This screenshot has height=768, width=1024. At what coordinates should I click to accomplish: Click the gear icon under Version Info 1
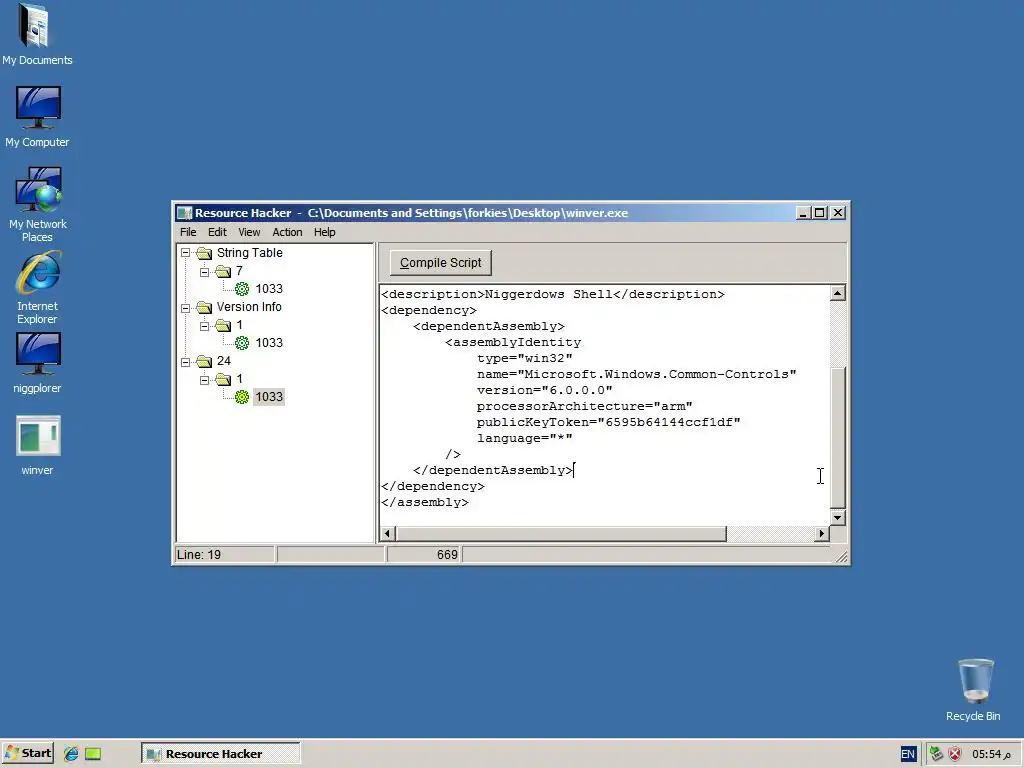point(242,343)
